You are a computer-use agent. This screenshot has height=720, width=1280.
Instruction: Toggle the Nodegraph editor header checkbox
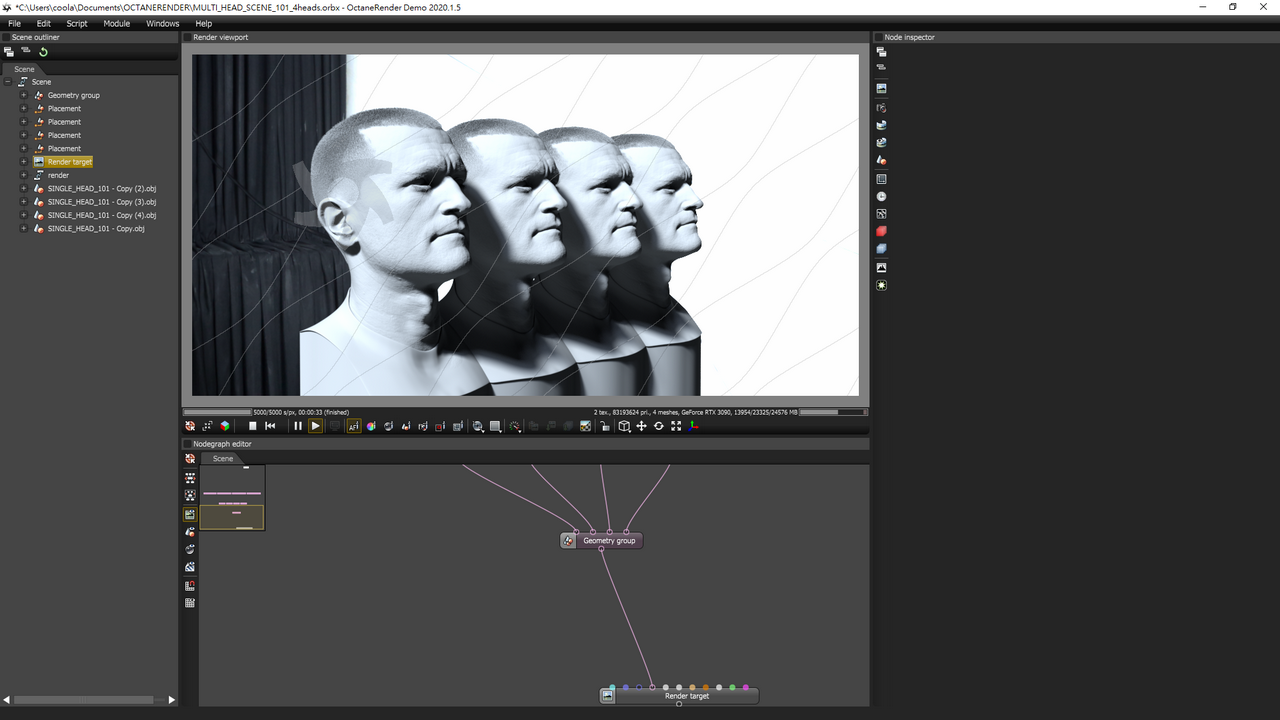point(187,444)
